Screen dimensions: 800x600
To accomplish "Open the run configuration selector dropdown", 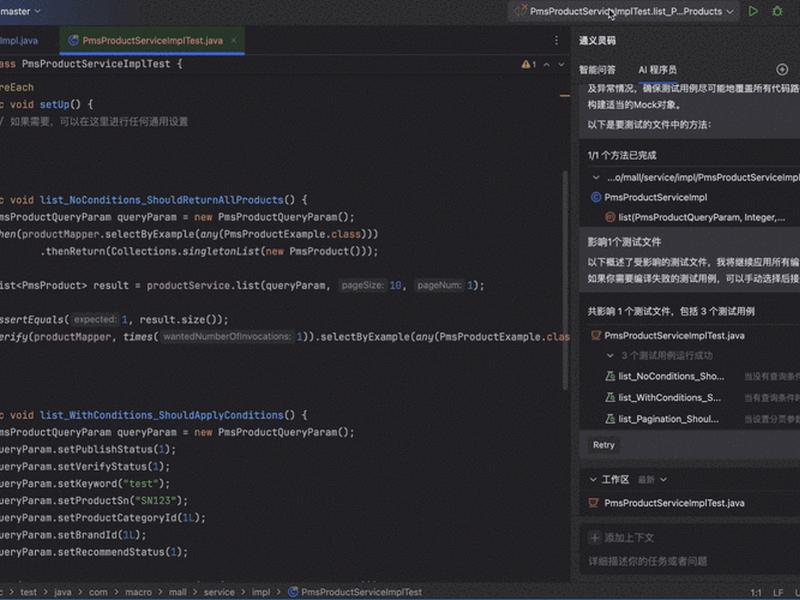I will pyautogui.click(x=623, y=11).
